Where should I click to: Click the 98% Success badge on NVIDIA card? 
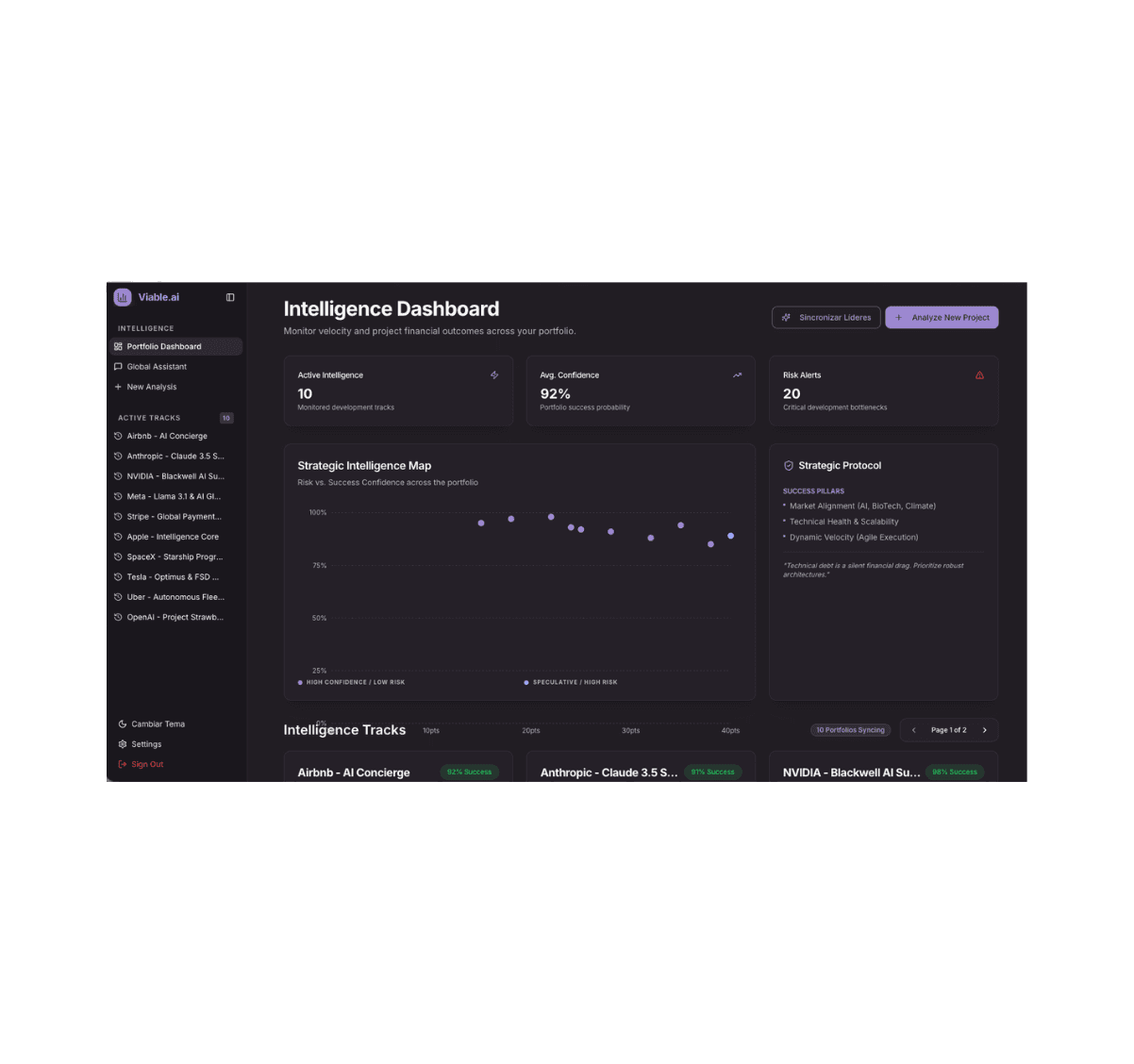click(955, 772)
